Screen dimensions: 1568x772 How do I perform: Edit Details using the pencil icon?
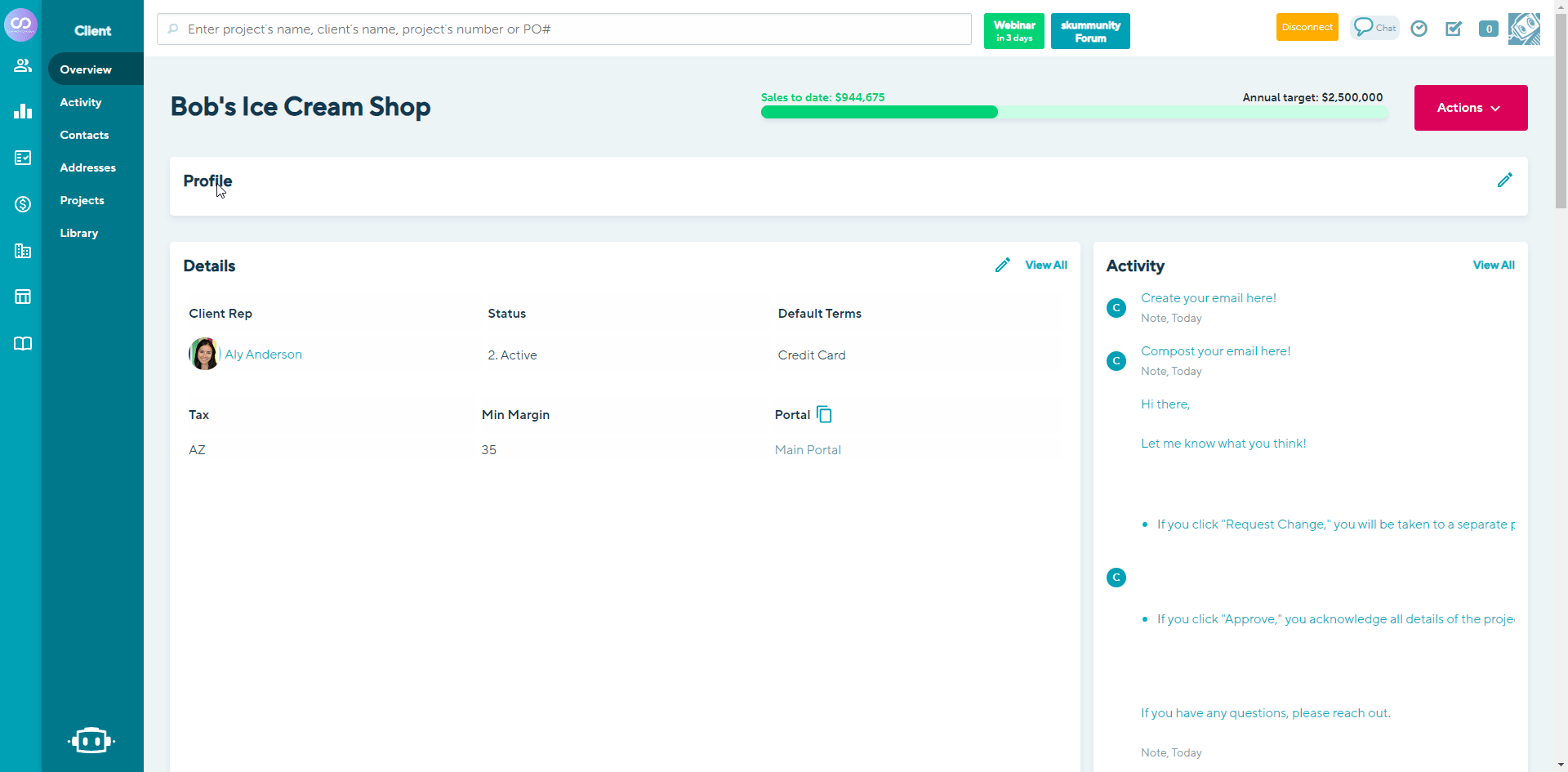[x=1003, y=265]
